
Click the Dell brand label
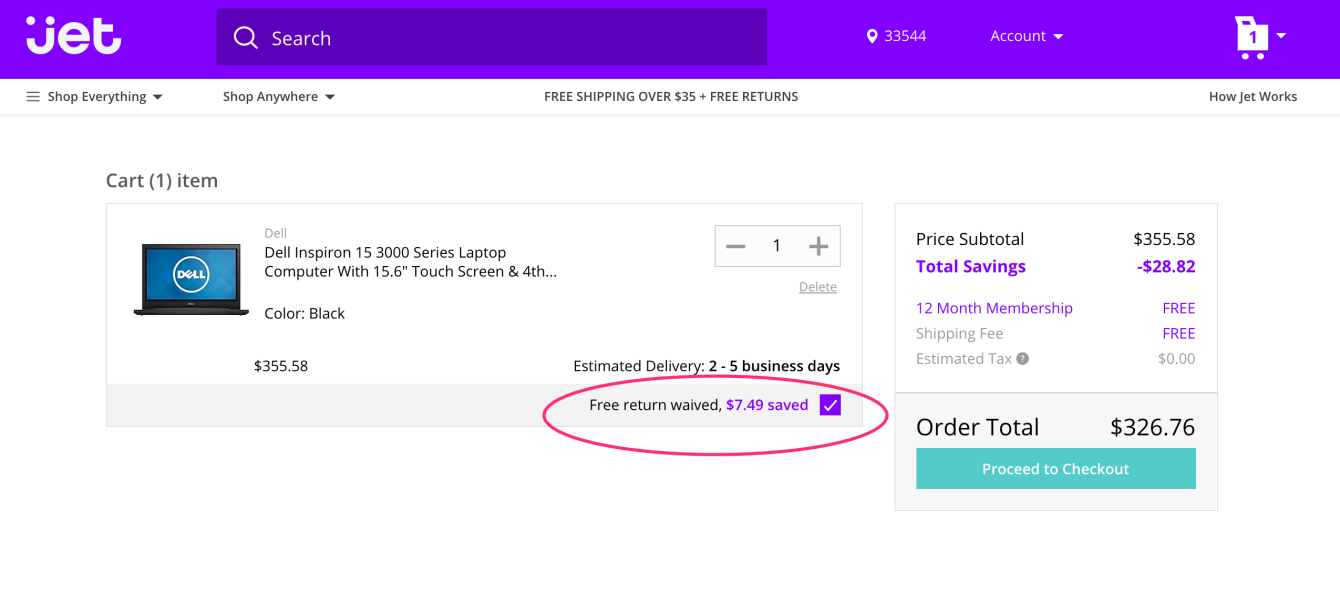point(276,234)
